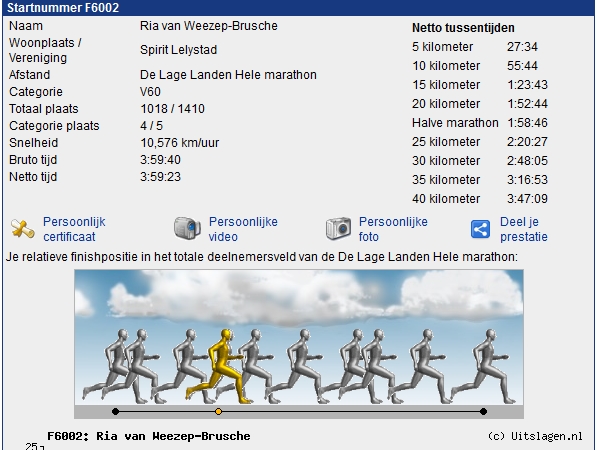Screen dimensions: 600x450
Task: Click the Halve marathon time 1:58:46
Action: click(x=527, y=123)
